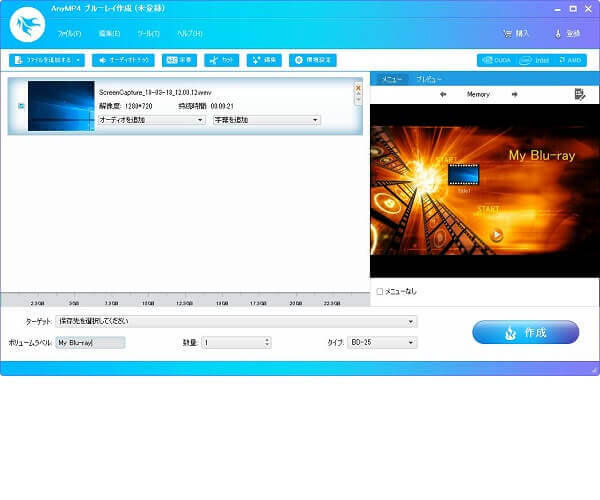Viewport: 600px width, 500px height.
Task: Go to previous menu template arrow
Action: [443, 94]
